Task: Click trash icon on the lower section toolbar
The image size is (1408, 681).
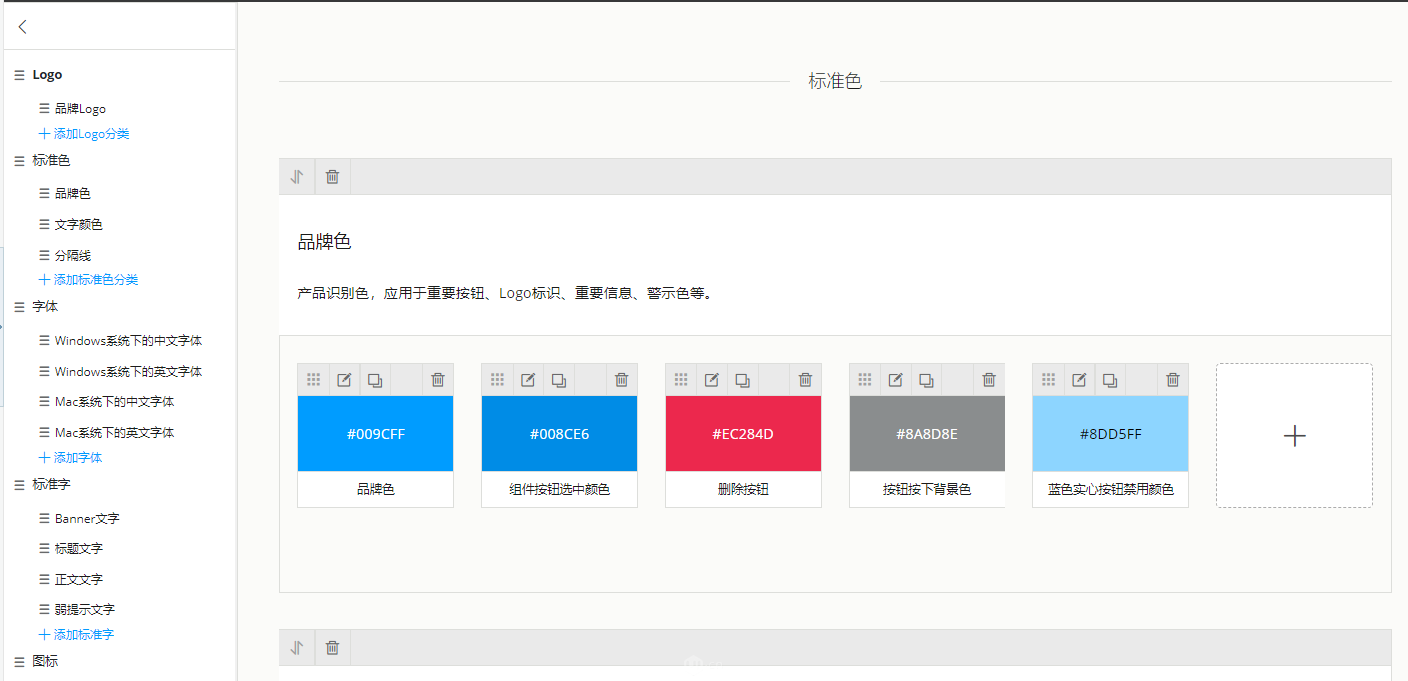Action: click(x=333, y=648)
